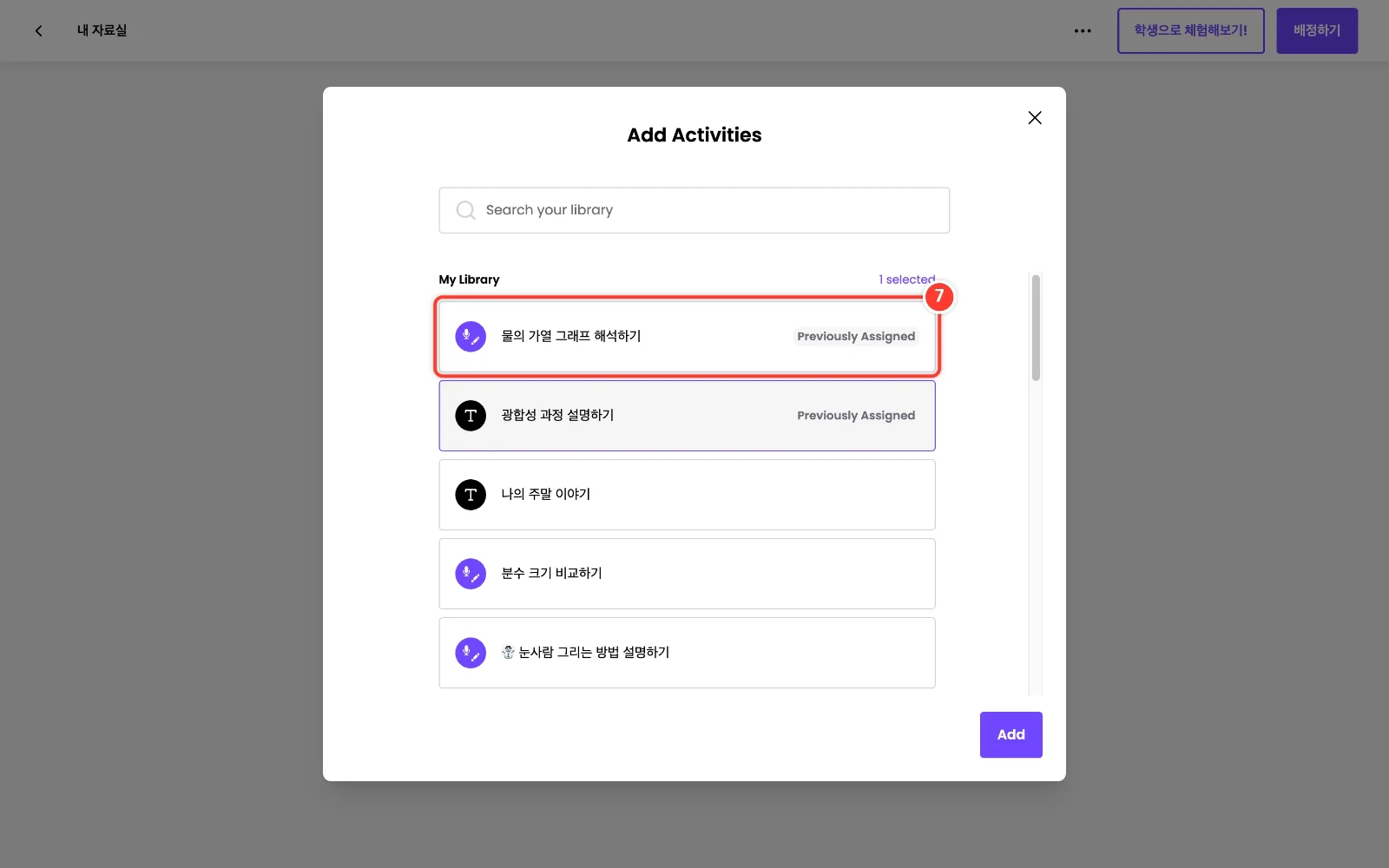1389x868 pixels.
Task: Click the search magnifier icon
Action: 466,210
